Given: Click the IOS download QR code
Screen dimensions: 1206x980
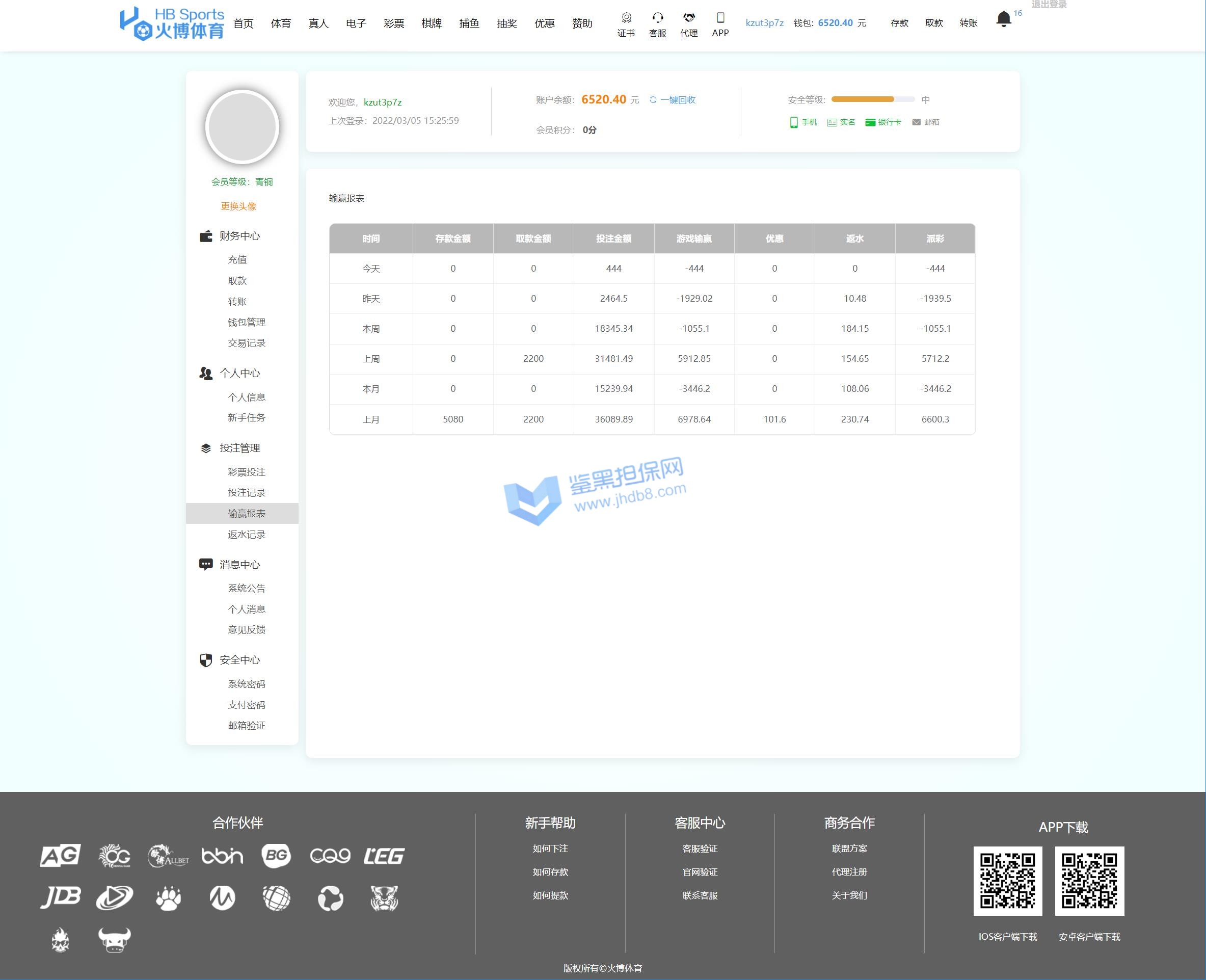Looking at the screenshot, I should coord(1007,880).
